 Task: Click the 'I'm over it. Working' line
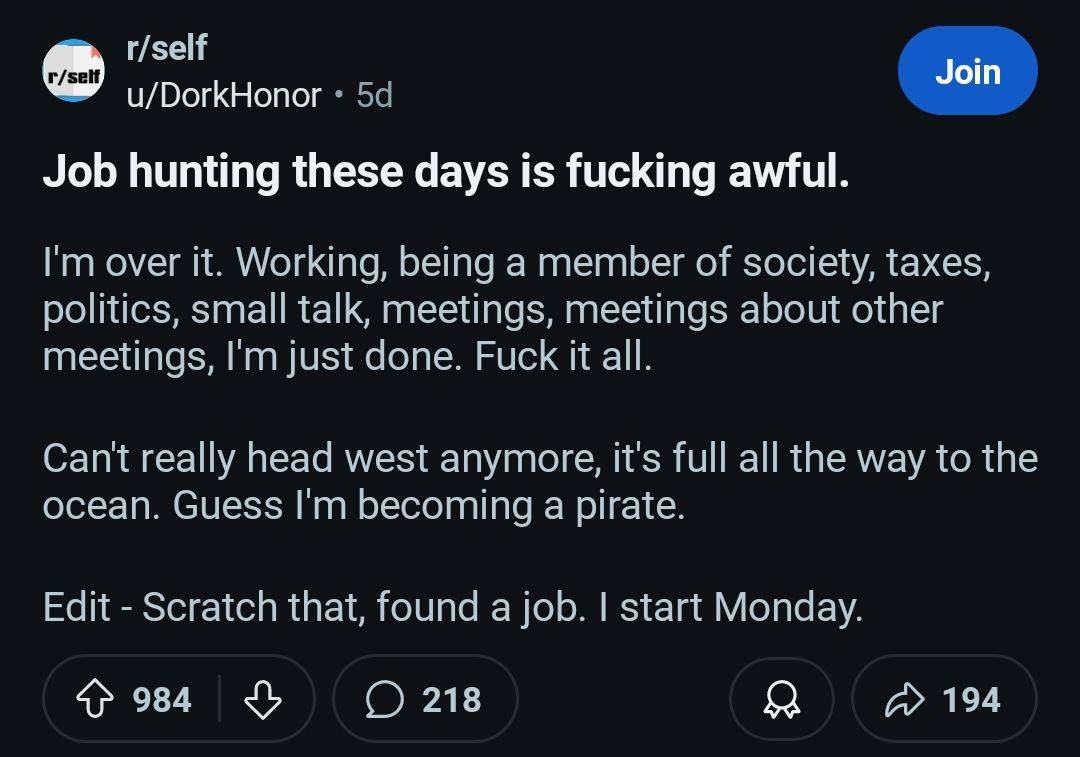coord(517,262)
